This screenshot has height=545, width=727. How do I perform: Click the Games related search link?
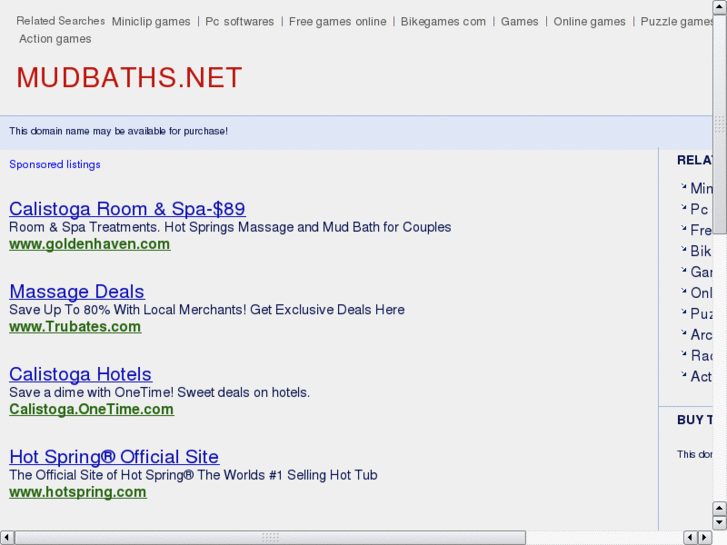519,22
